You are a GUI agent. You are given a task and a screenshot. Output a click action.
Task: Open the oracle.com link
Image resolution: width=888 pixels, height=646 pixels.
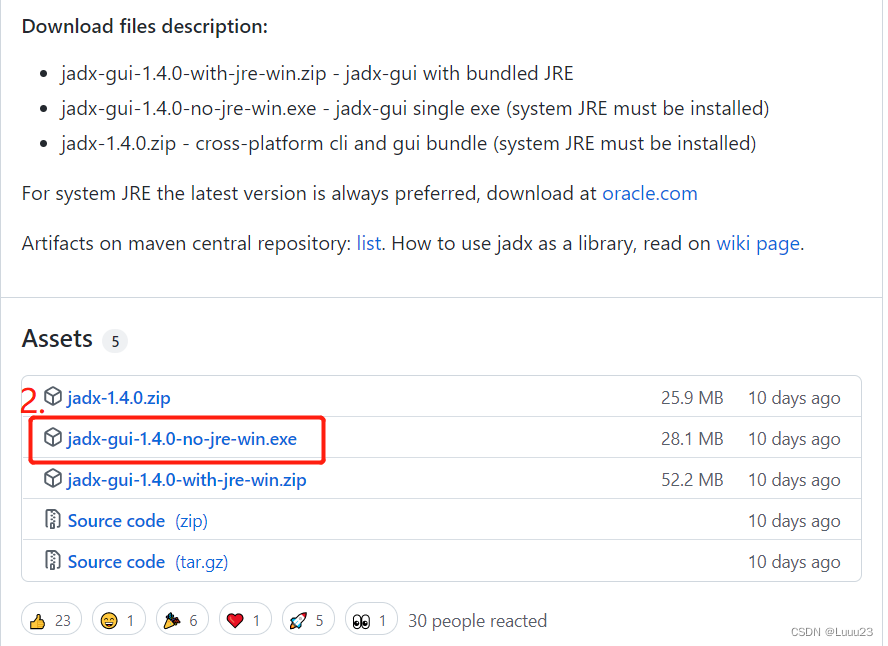pyautogui.click(x=649, y=194)
